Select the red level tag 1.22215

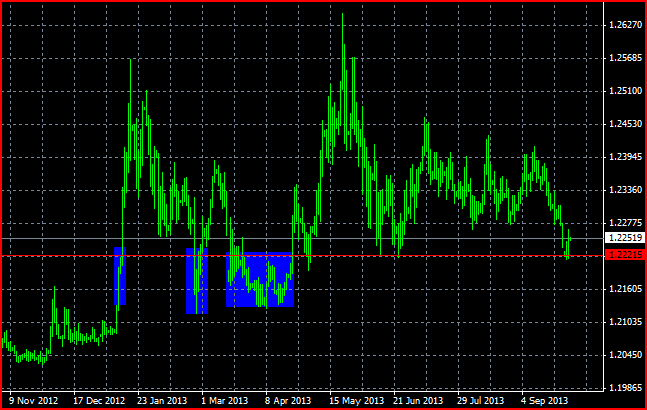coord(625,255)
